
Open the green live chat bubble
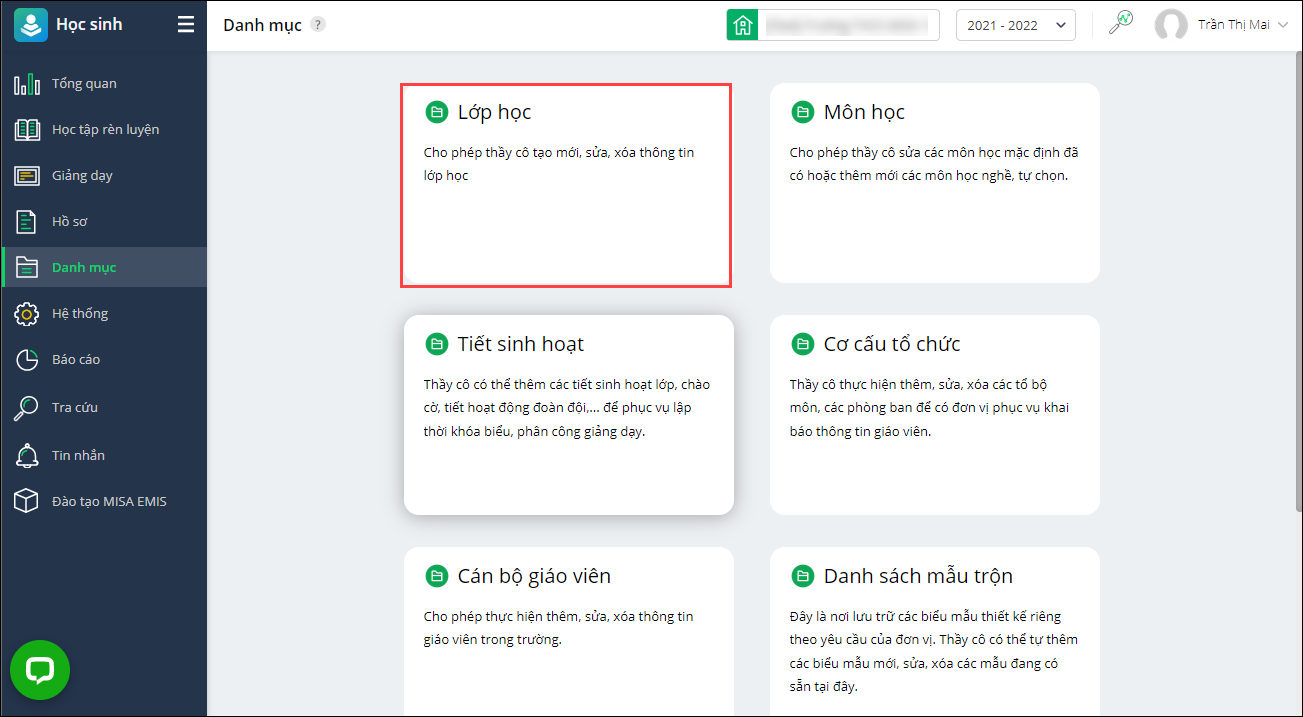[x=40, y=670]
